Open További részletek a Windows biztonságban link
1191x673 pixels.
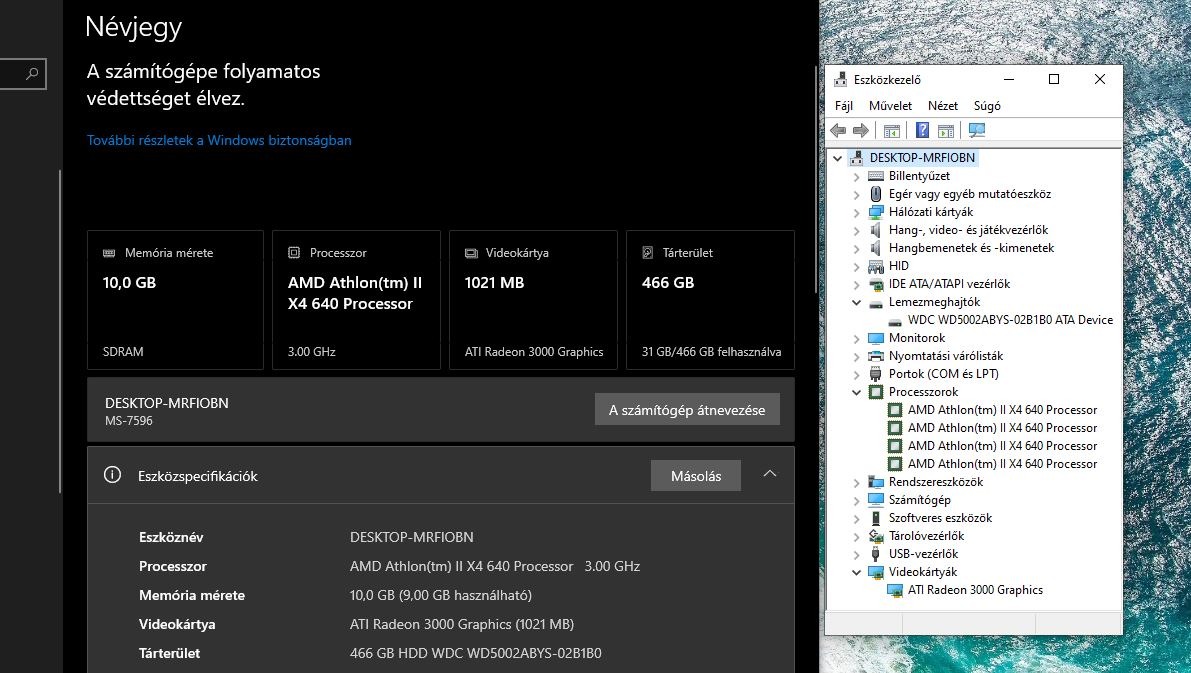219,141
